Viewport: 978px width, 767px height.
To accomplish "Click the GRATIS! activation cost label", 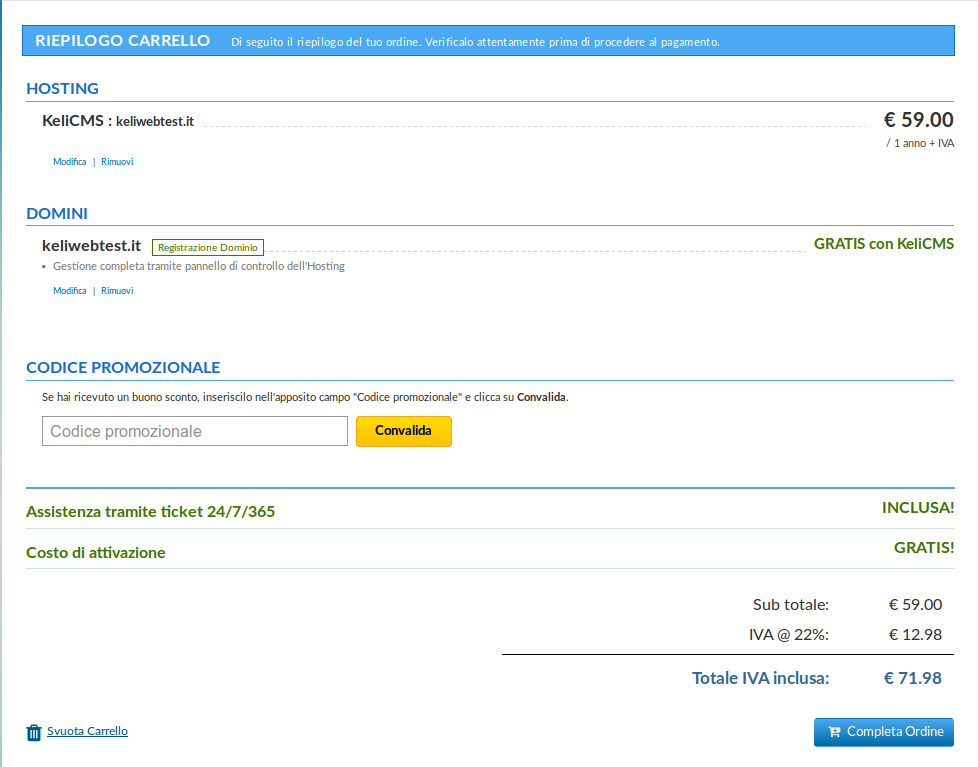I will (924, 548).
